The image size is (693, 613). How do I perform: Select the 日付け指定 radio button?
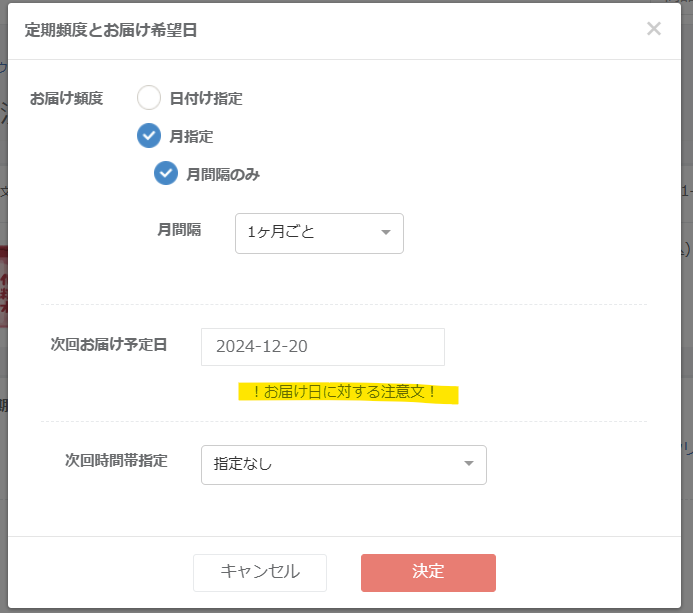pos(149,98)
